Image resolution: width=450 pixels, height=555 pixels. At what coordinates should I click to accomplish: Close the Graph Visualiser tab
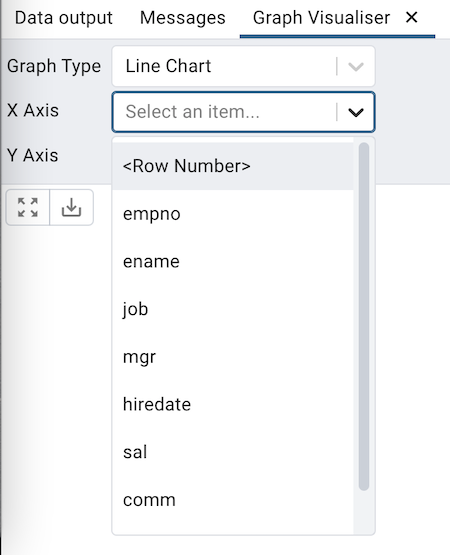(411, 17)
